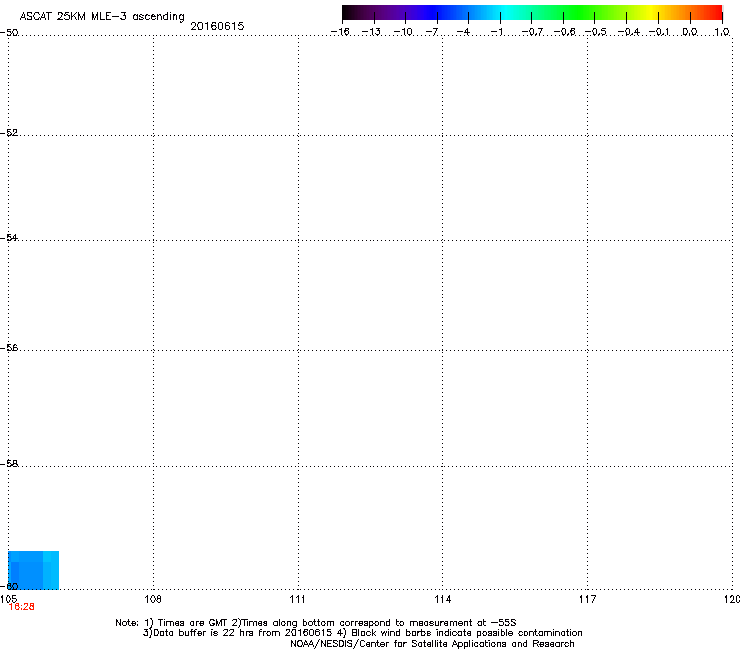Click the red 16:28 time stamp
The width and height of the screenshot is (740, 650).
[22, 607]
